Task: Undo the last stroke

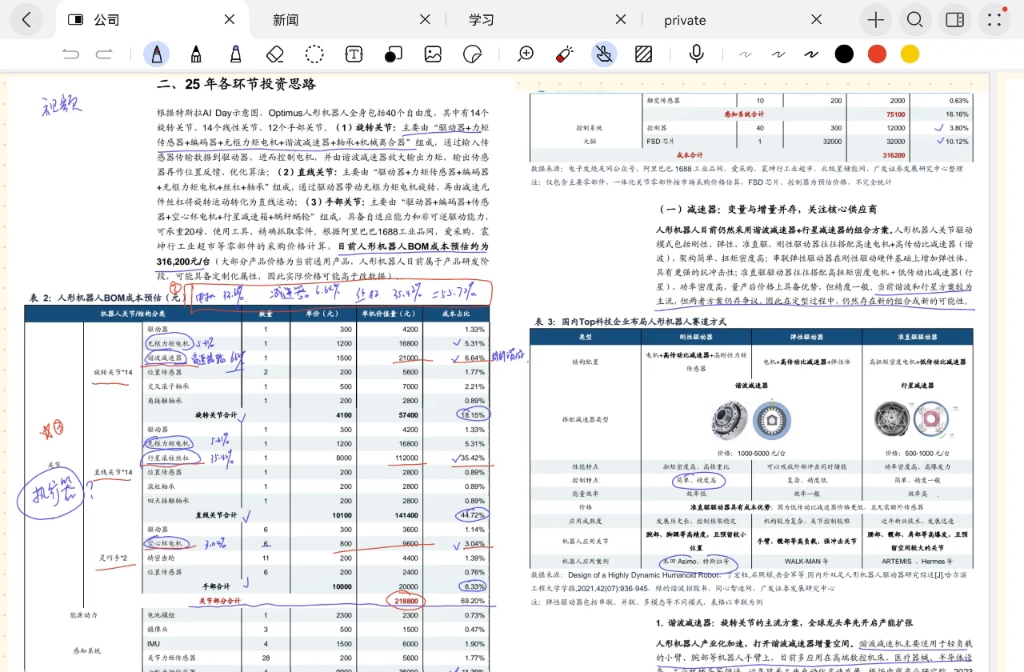Action: coord(71,54)
